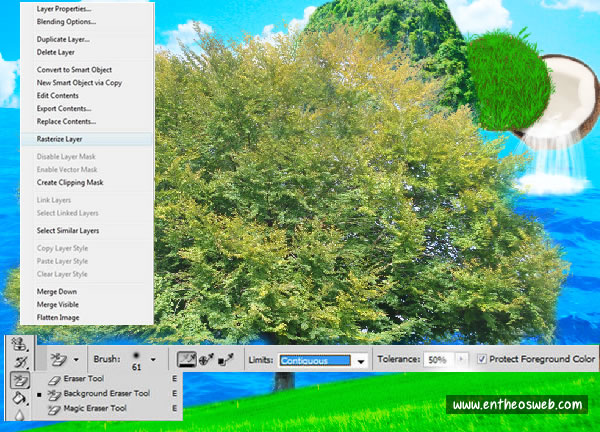Select Eraser Tool from flyout
This screenshot has width=600, height=432.
click(x=84, y=380)
